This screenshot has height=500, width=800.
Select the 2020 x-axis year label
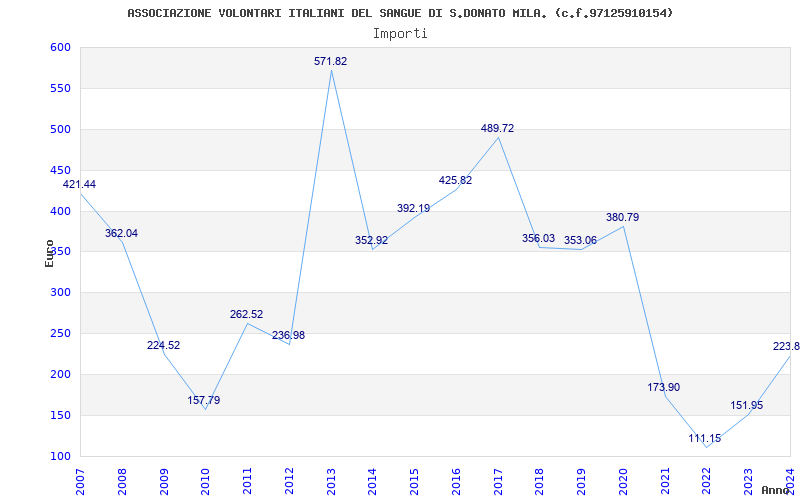(x=623, y=482)
